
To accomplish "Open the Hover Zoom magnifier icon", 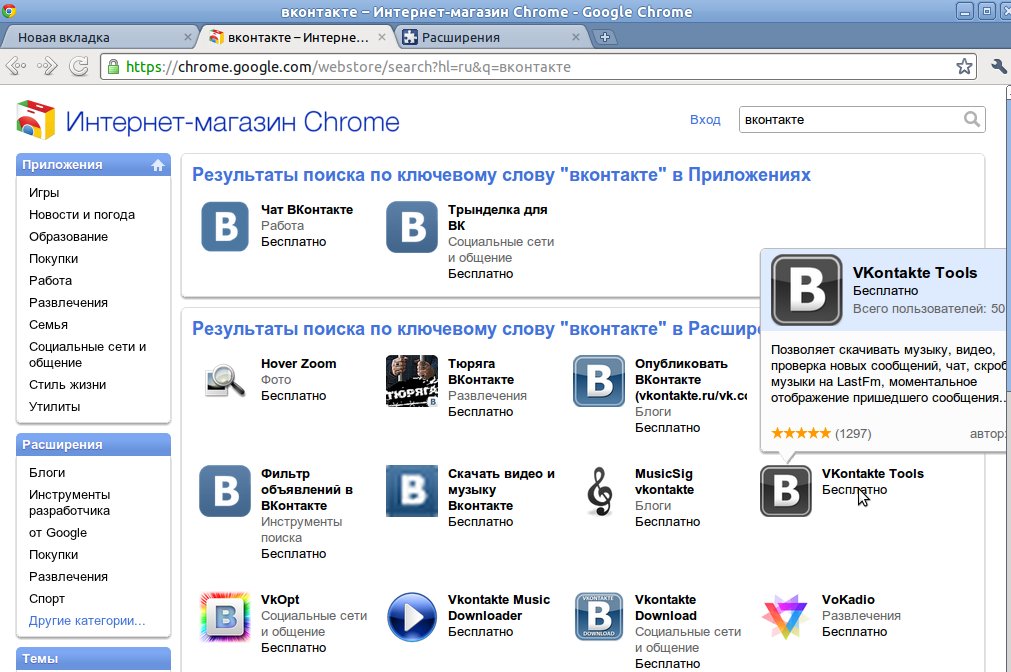I will pyautogui.click(x=225, y=380).
